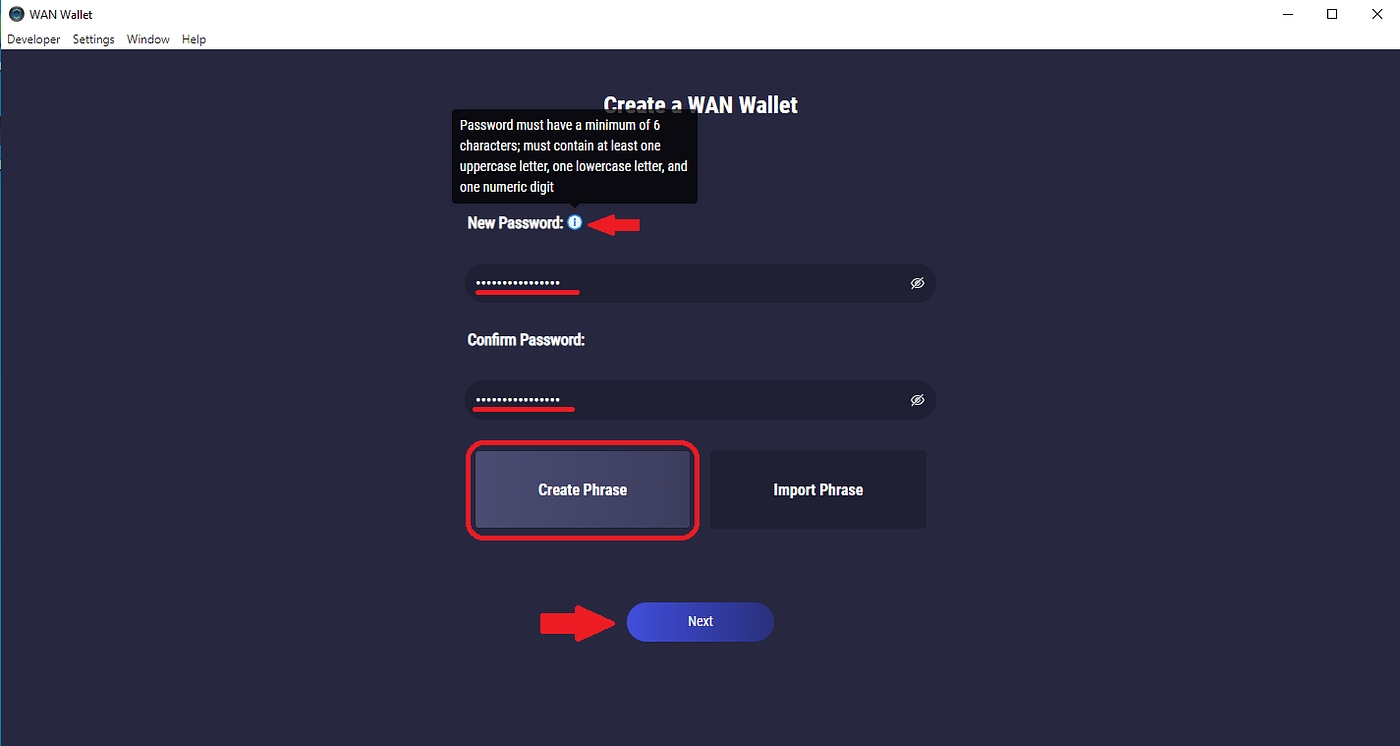The height and width of the screenshot is (746, 1400).
Task: Click the Next button
Action: 700,622
